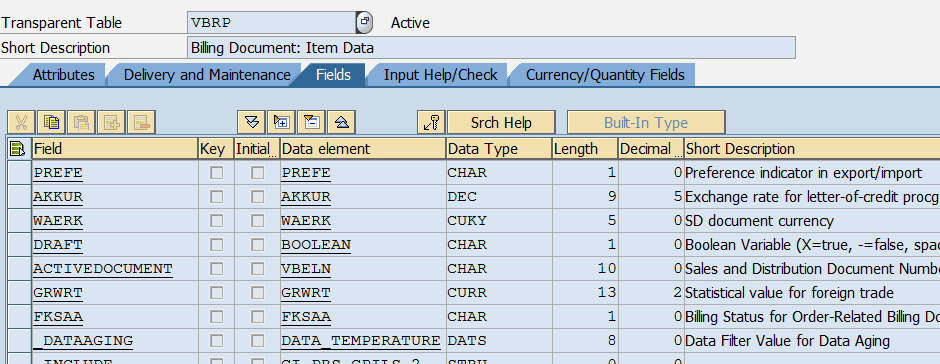Click 'SD document currency' description
The width and height of the screenshot is (940, 364).
[759, 221]
